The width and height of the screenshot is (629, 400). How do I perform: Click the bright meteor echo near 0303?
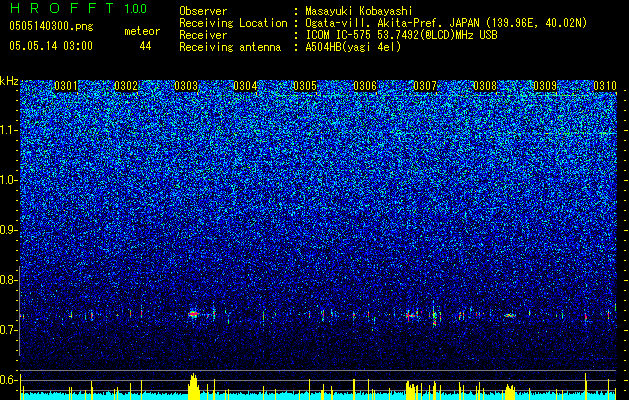pyautogui.click(x=193, y=314)
